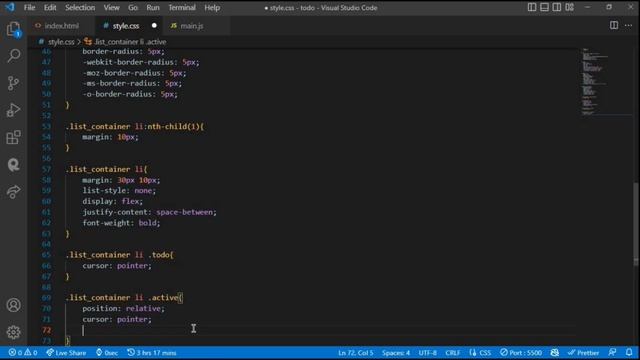The image size is (640, 360).
Task: Open Customize Layout icon
Action: click(569, 7)
